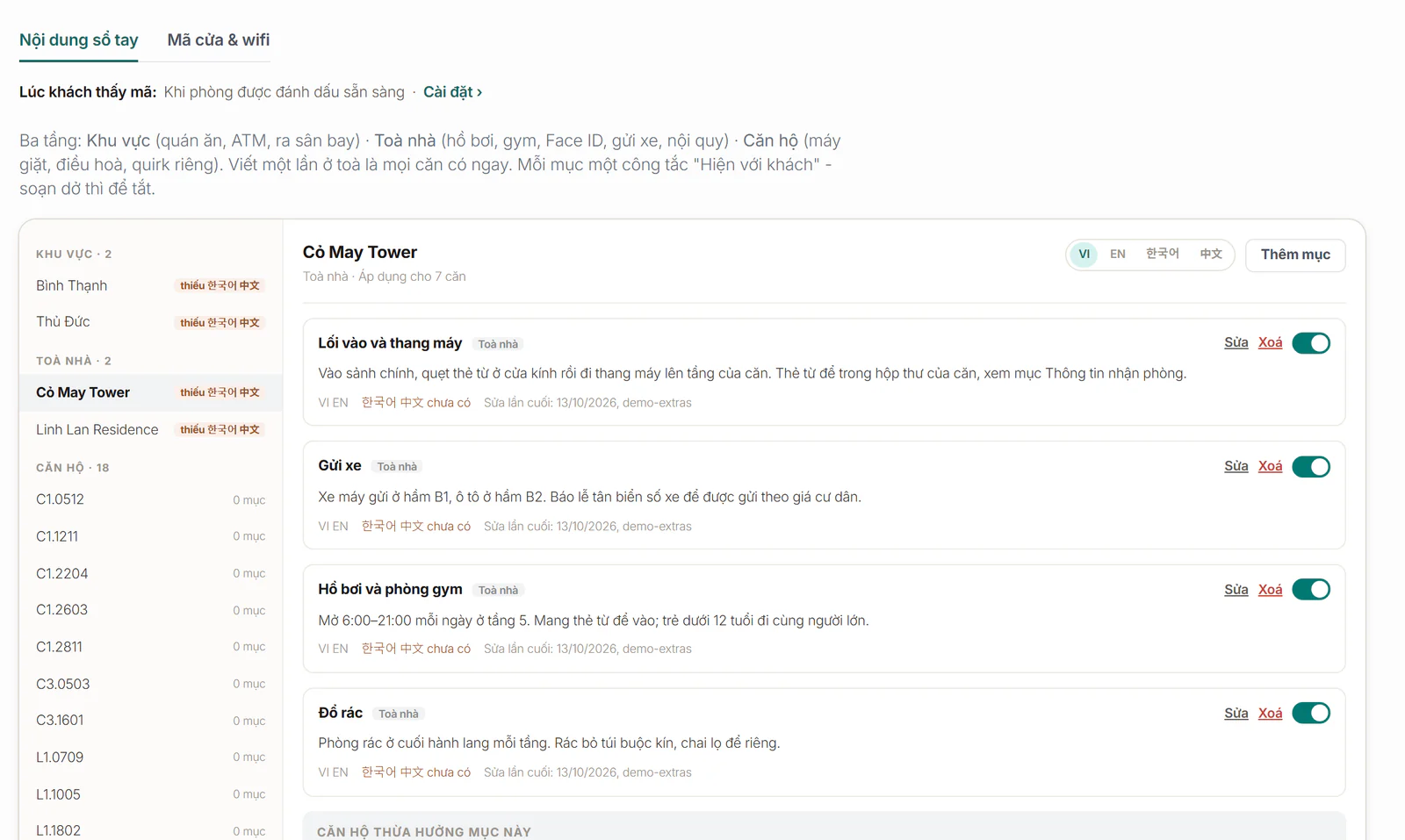The width and height of the screenshot is (1405, 840).
Task: Select Thủ Đức area in sidebar
Action: point(150,322)
